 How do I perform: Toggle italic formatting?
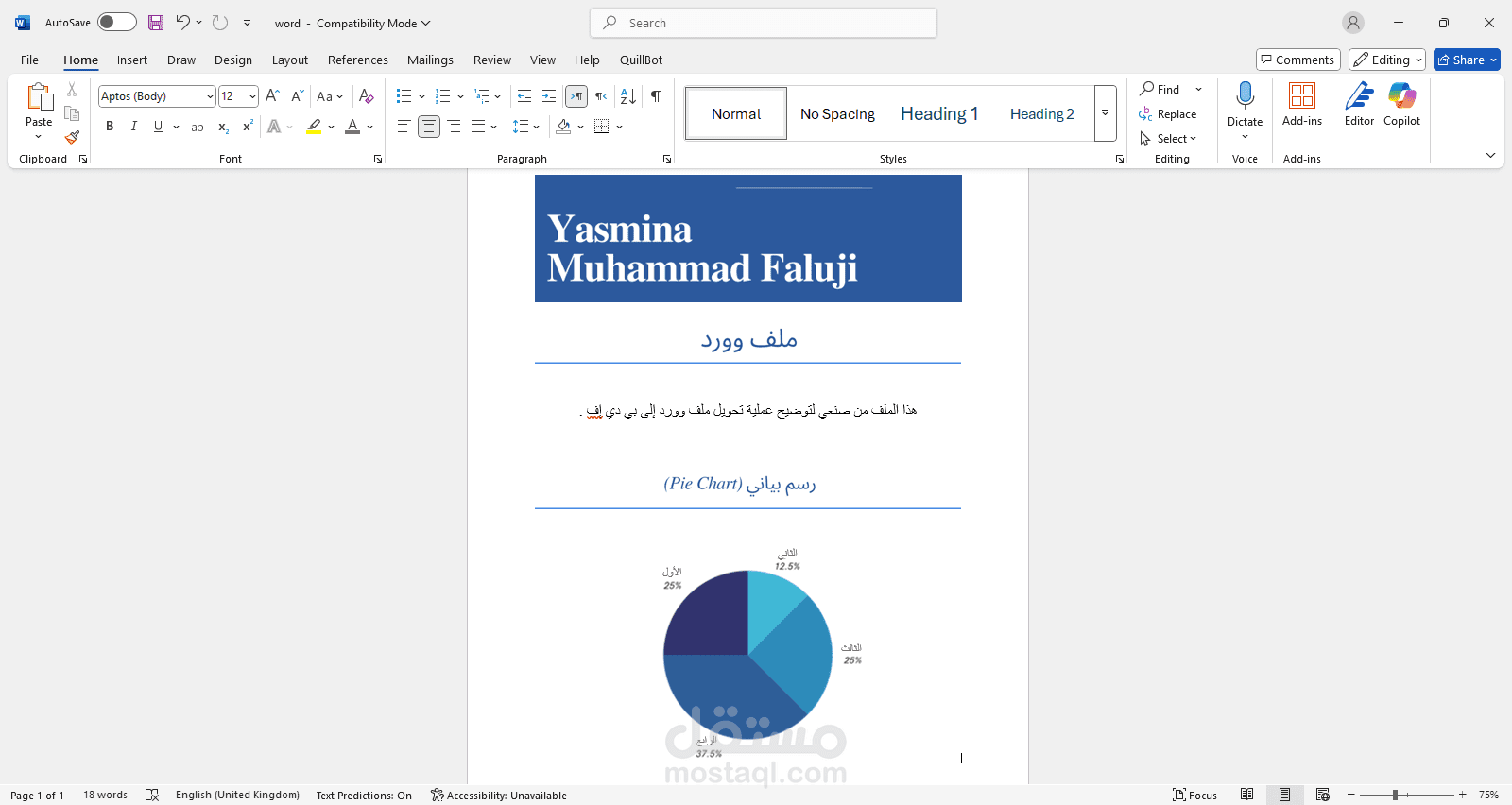134,127
